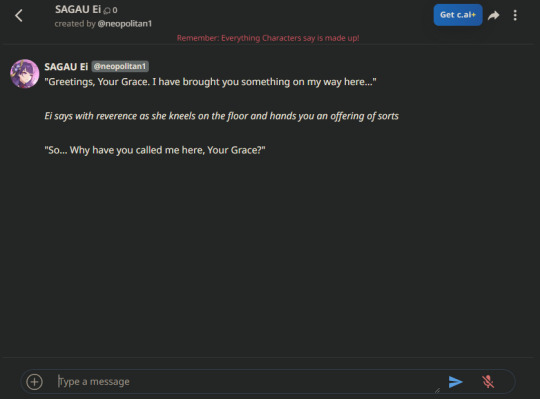The height and width of the screenshot is (399, 540).
Task: Click the zero count beside chat title
Action: pos(115,10)
